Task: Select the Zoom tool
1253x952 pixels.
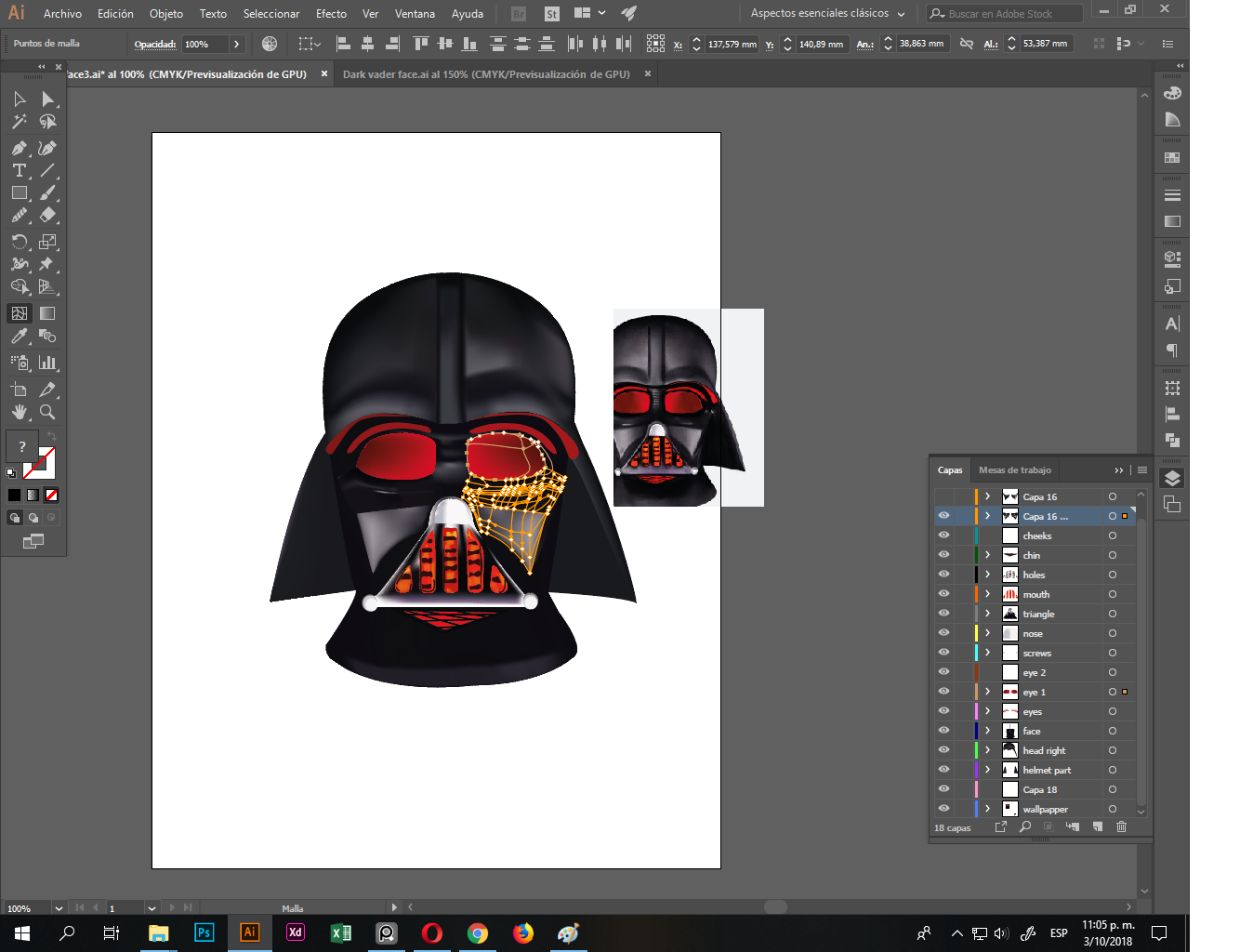Action: (47, 412)
